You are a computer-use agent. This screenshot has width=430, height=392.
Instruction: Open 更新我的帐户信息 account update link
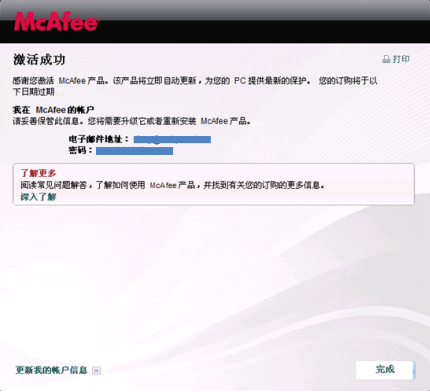[x=51, y=370]
